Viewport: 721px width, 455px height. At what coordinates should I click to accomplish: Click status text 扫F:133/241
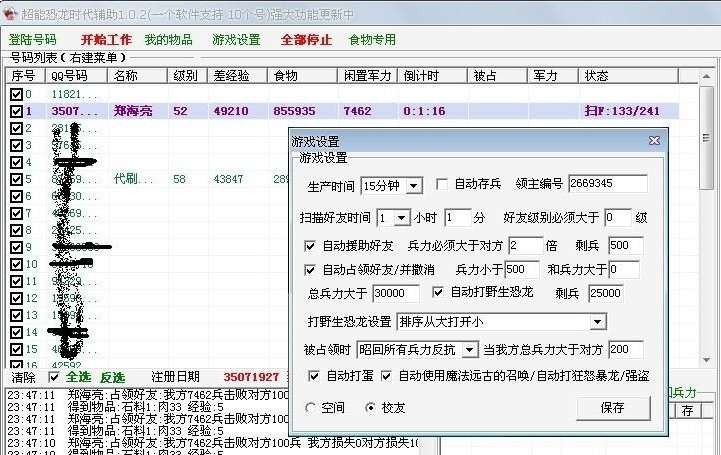click(622, 111)
